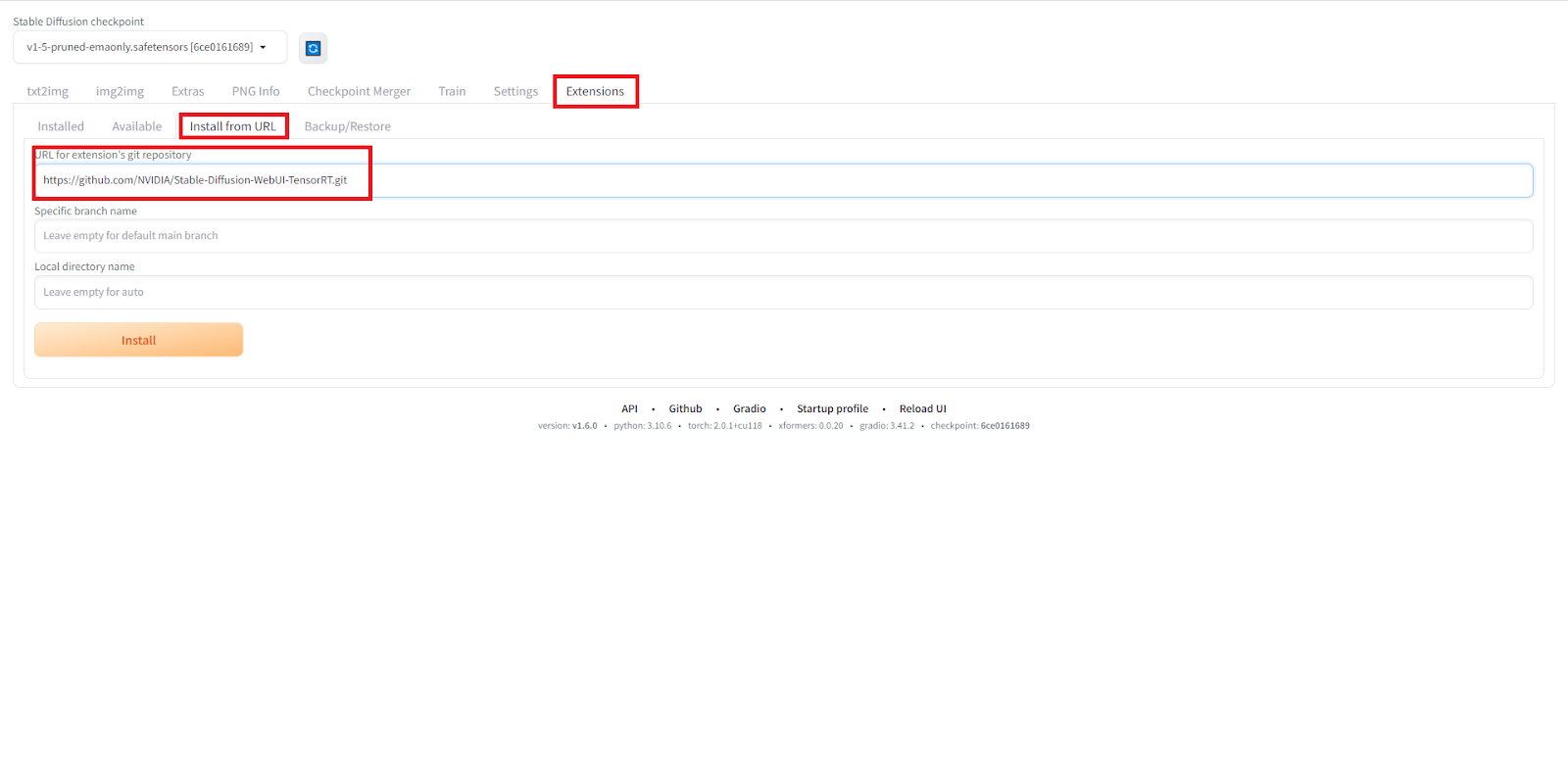Open the Github footer link

click(x=686, y=409)
